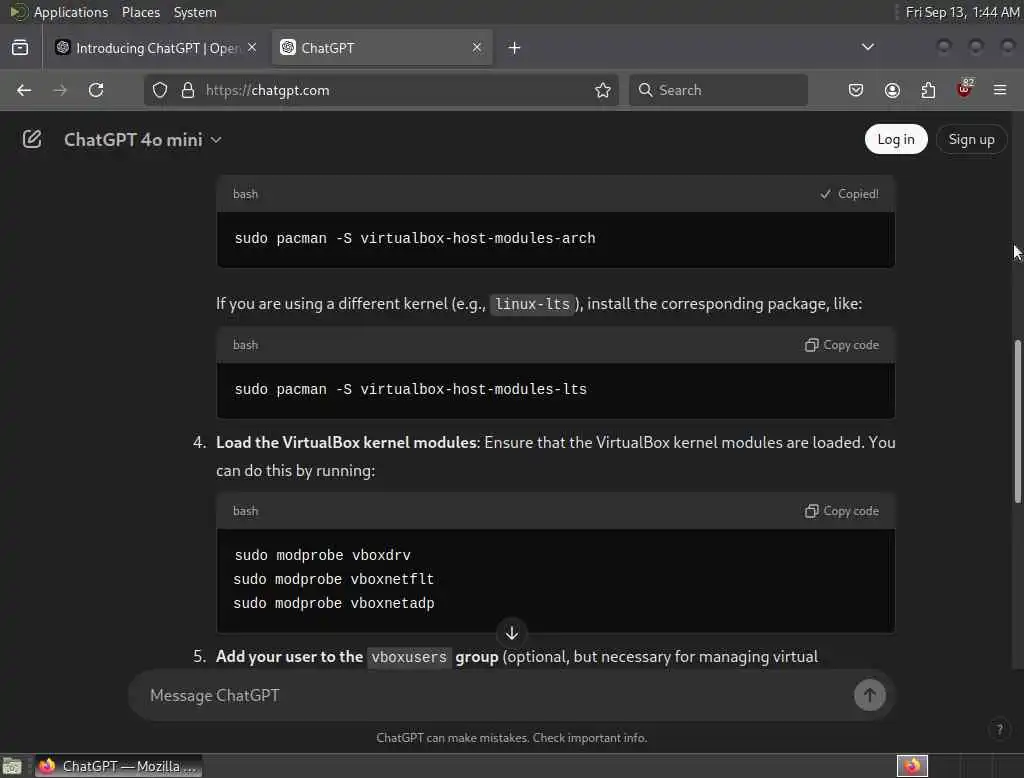Click the page vertical scrollbar thumb
The width and height of the screenshot is (1024, 778).
[1017, 421]
